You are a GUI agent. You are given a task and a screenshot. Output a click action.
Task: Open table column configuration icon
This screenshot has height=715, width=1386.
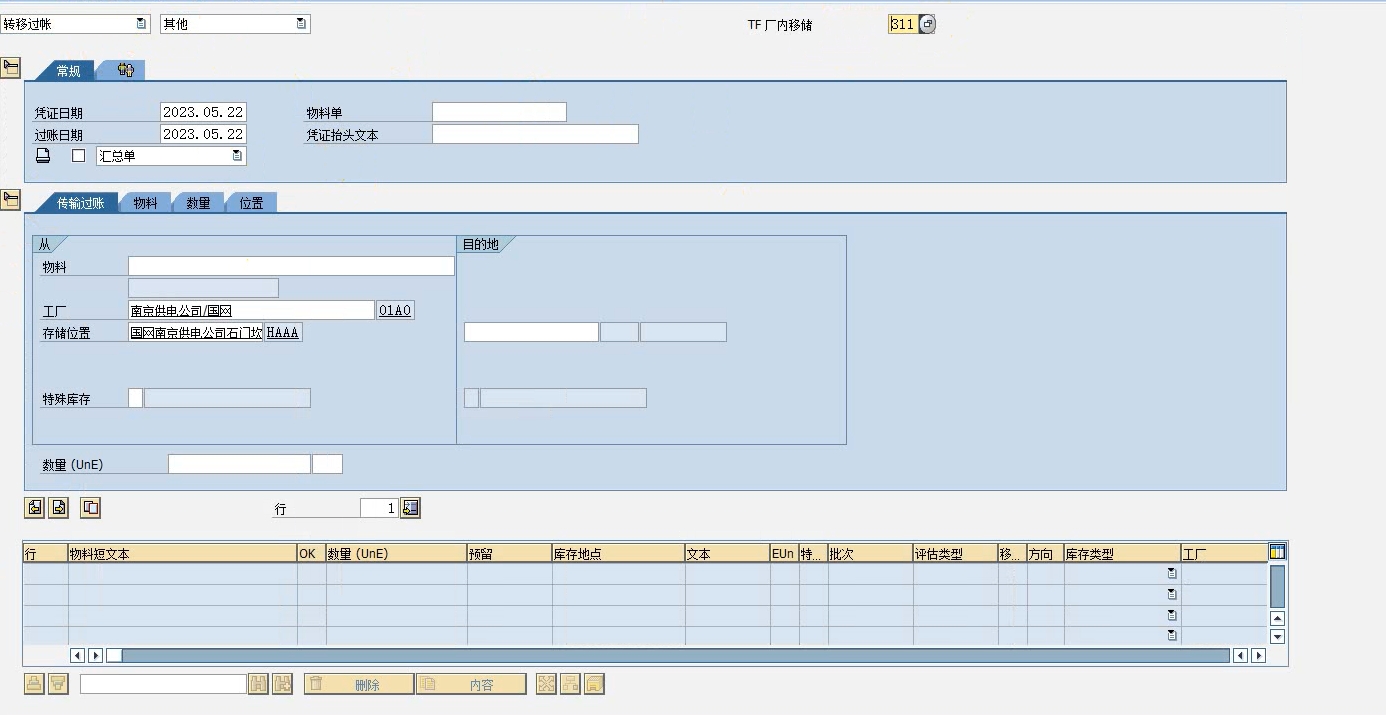point(1277,552)
